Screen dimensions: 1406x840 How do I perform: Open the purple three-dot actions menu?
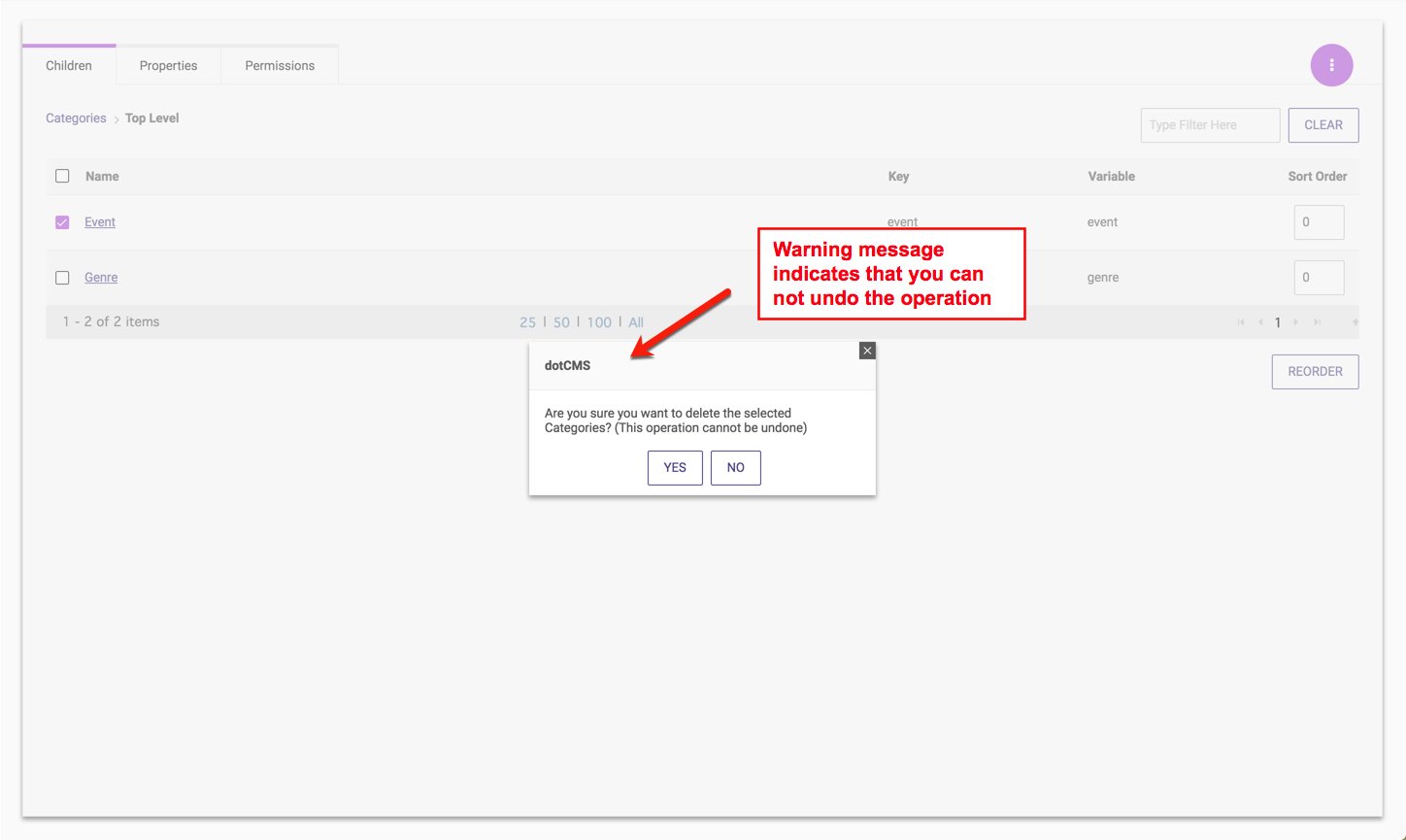1331,65
